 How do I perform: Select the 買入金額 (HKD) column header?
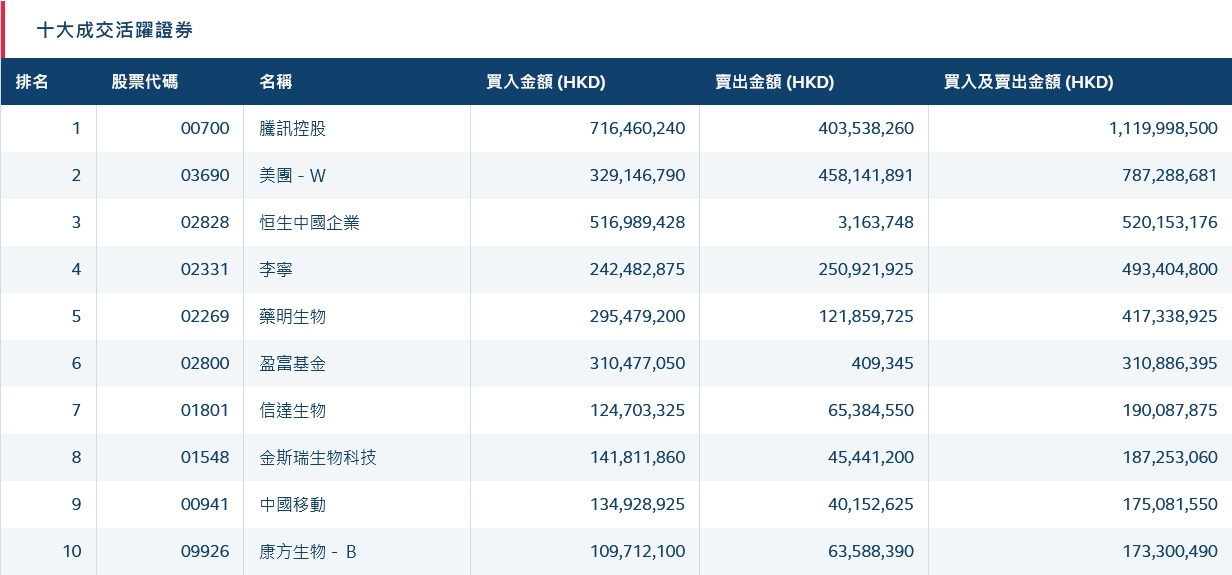coord(546,82)
